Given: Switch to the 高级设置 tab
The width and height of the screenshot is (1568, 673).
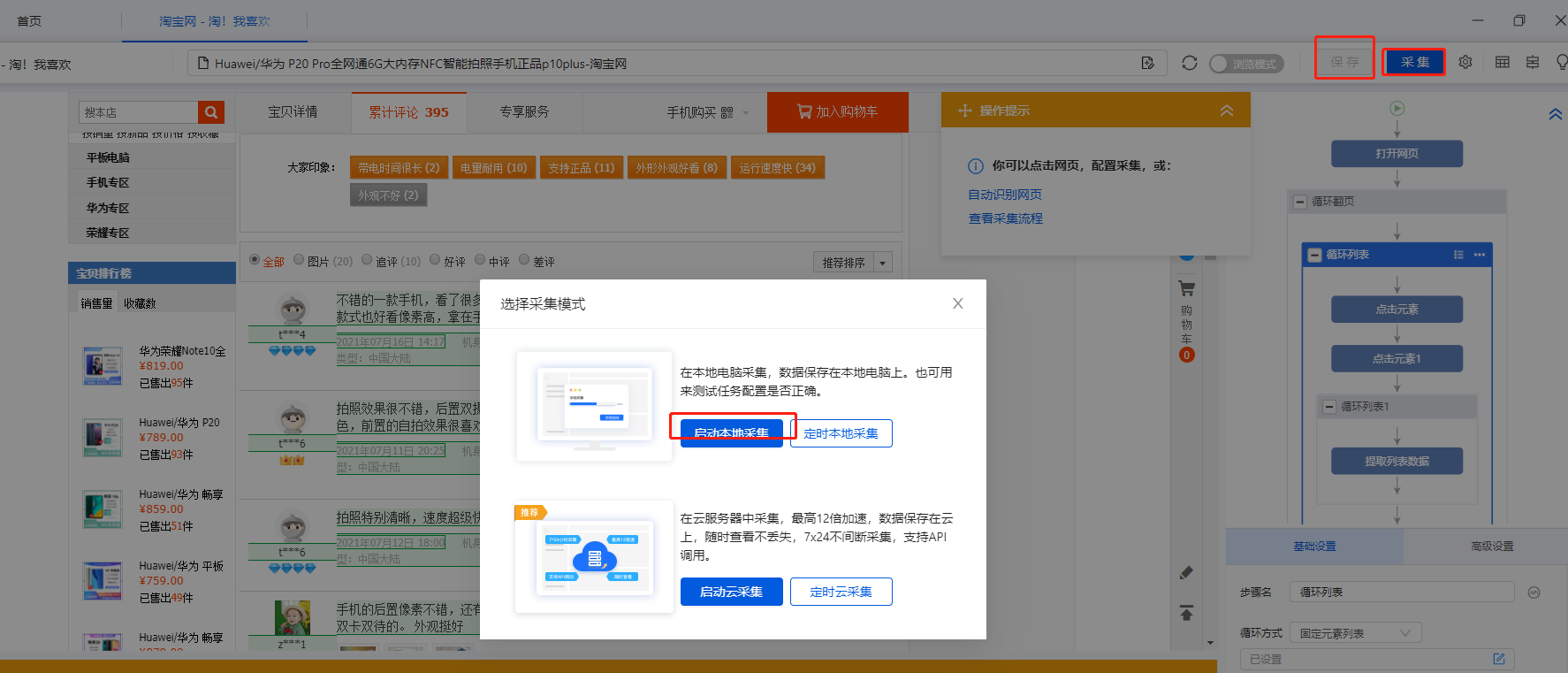Looking at the screenshot, I should 1492,547.
